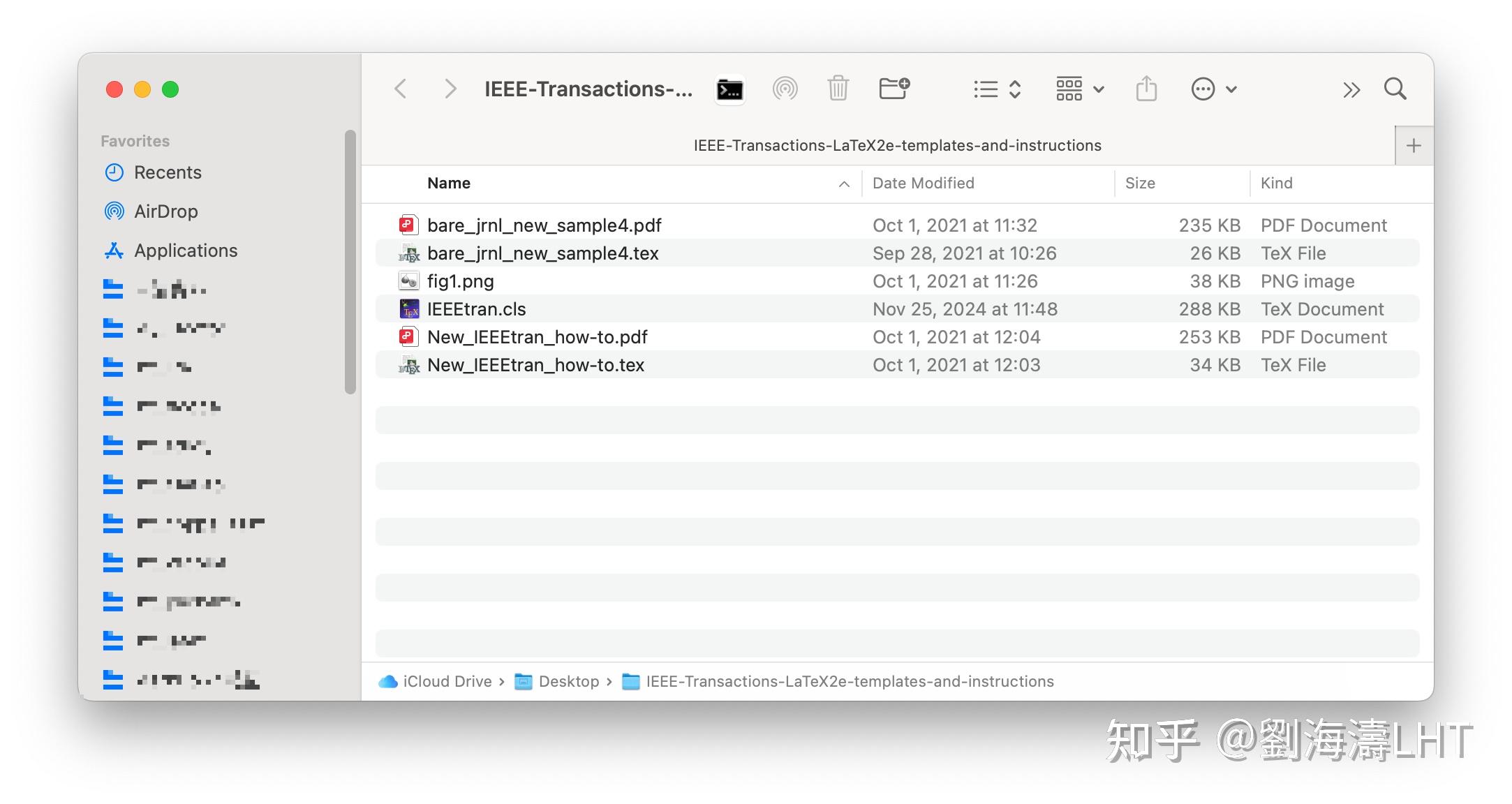
Task: Go back with the left chevron
Action: [401, 89]
